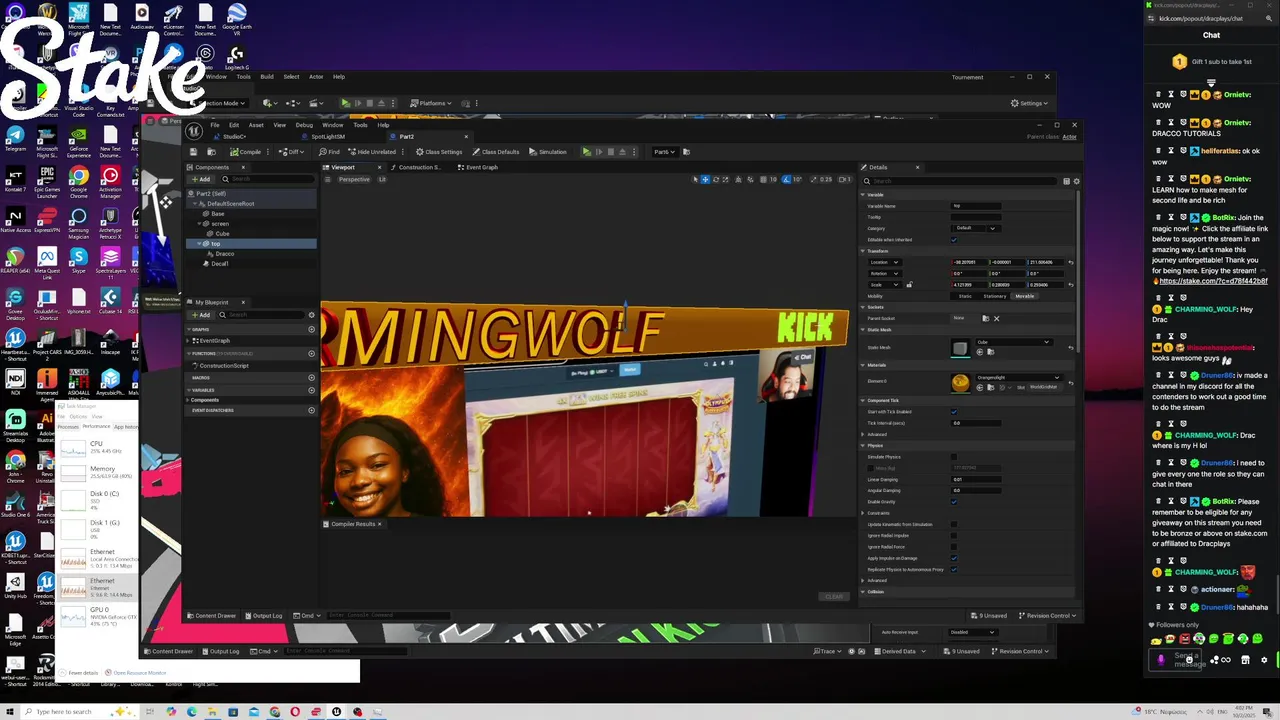The width and height of the screenshot is (1280, 720).
Task: Expand the Constraints section
Action: [x=863, y=513]
